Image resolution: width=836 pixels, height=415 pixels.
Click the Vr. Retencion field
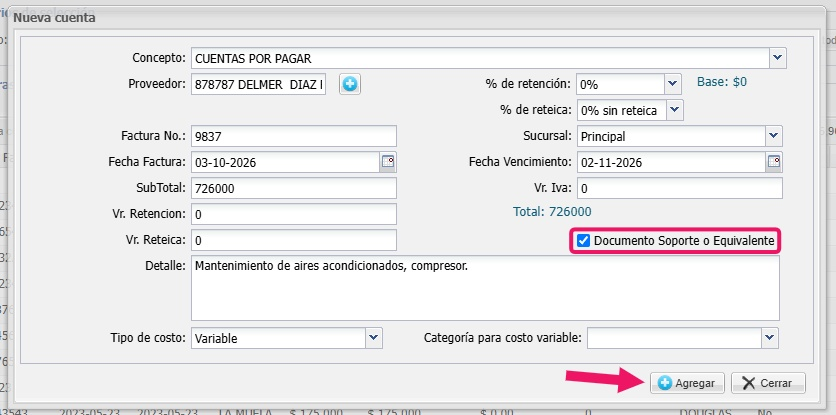(294, 214)
